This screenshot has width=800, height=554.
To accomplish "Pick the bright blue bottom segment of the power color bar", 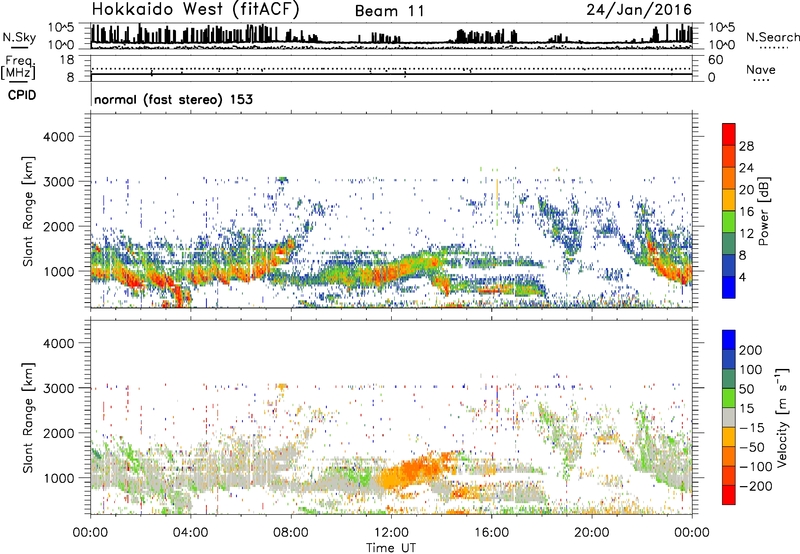I will (729, 287).
